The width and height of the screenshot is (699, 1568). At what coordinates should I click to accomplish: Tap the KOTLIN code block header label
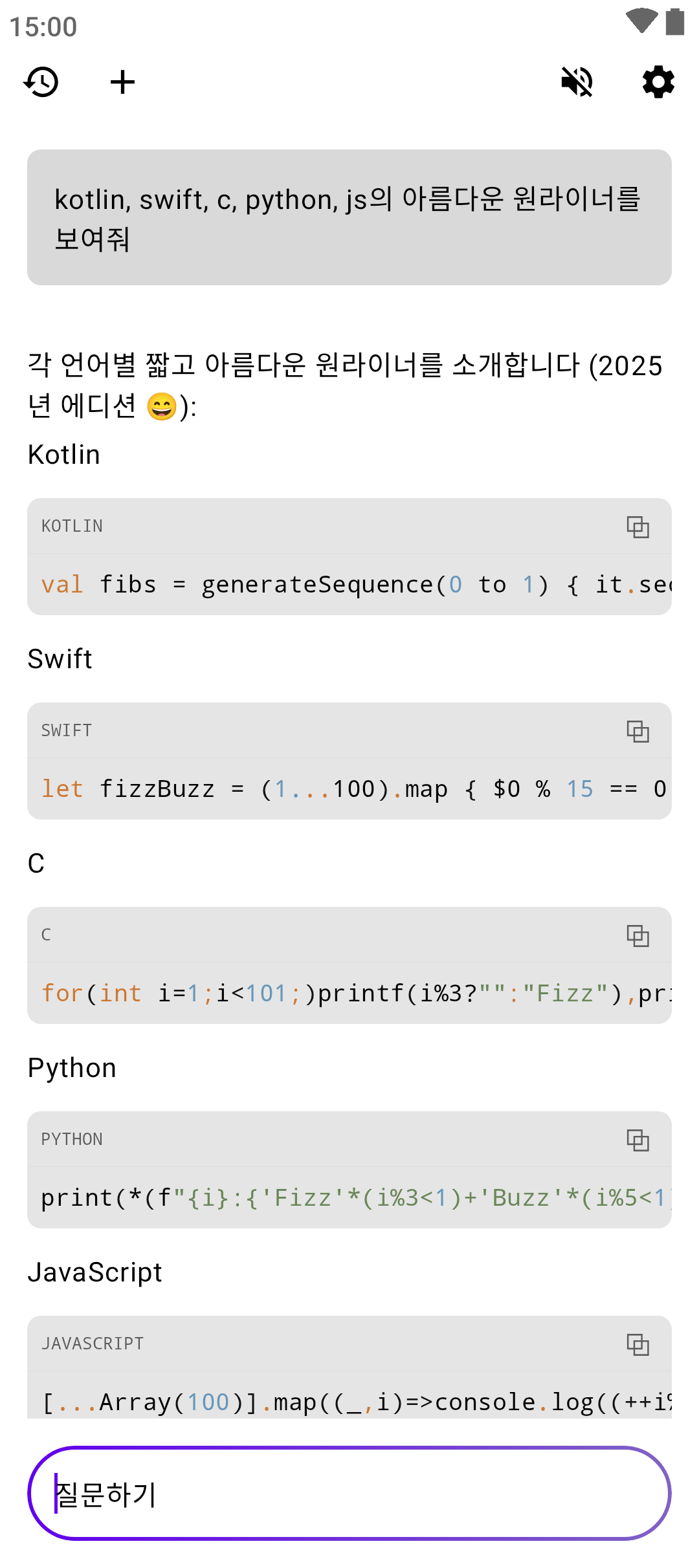coord(72,527)
